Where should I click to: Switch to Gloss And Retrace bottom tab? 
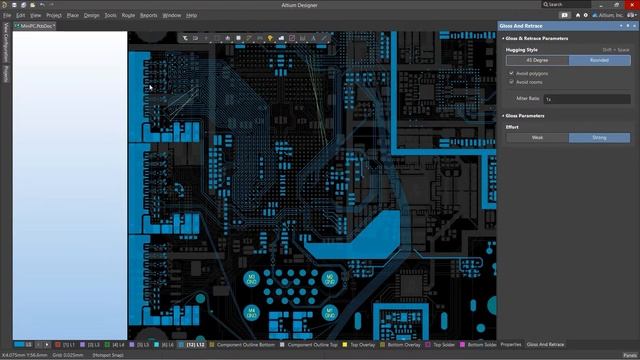pos(545,344)
